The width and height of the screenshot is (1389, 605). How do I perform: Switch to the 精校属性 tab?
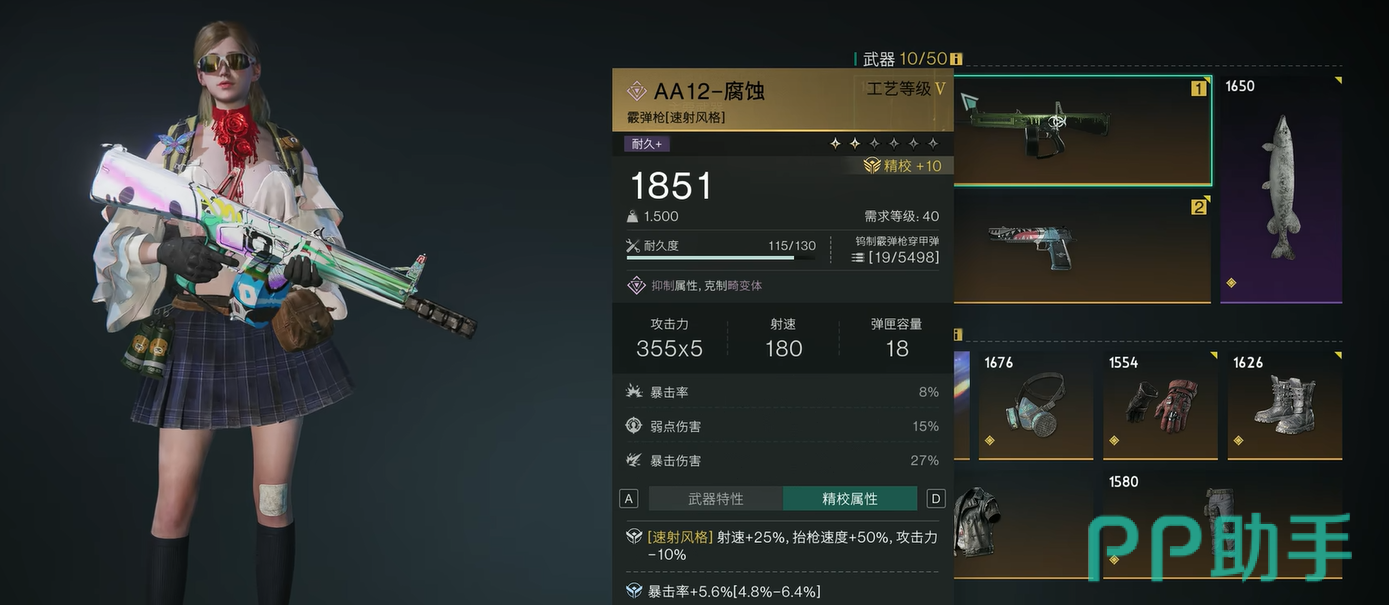pos(850,498)
